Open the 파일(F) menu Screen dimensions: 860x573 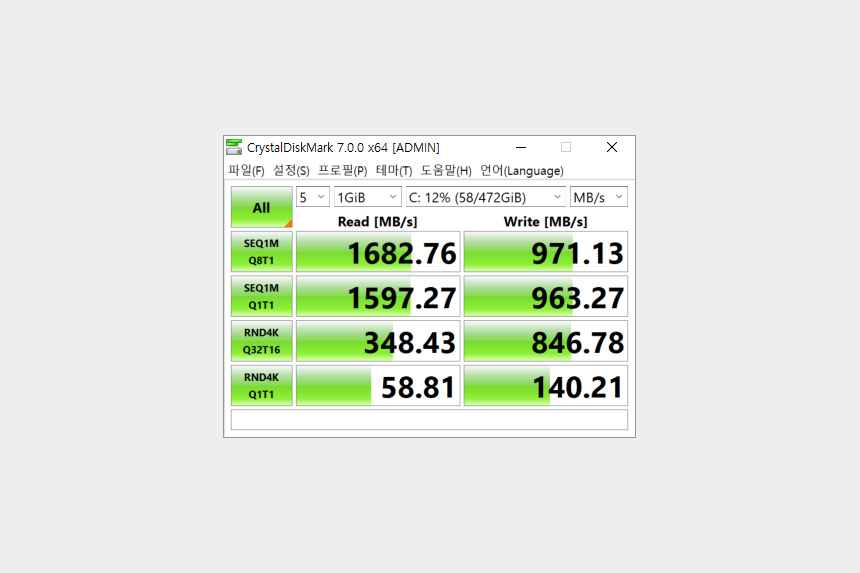pos(246,171)
